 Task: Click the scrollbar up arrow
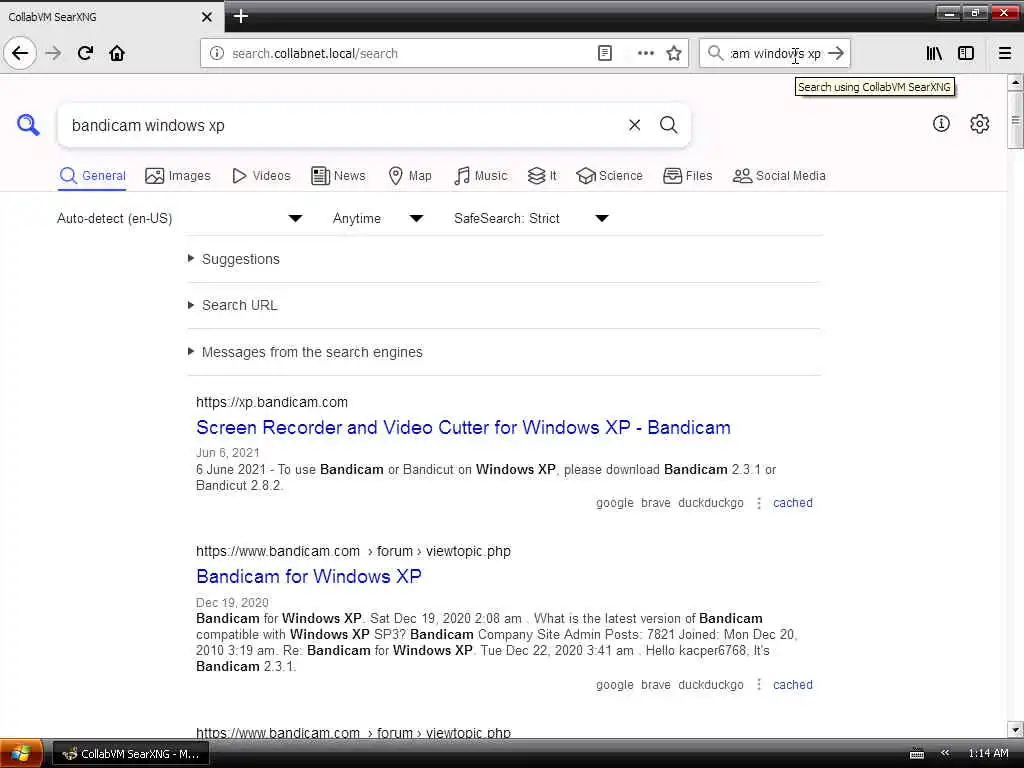tap(1015, 82)
